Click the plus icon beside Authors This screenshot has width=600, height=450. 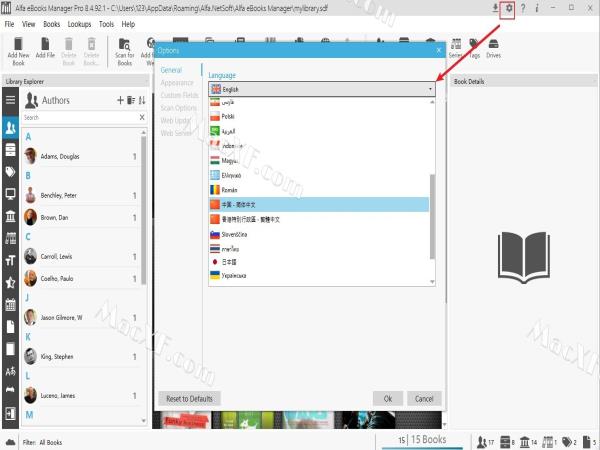[120, 100]
